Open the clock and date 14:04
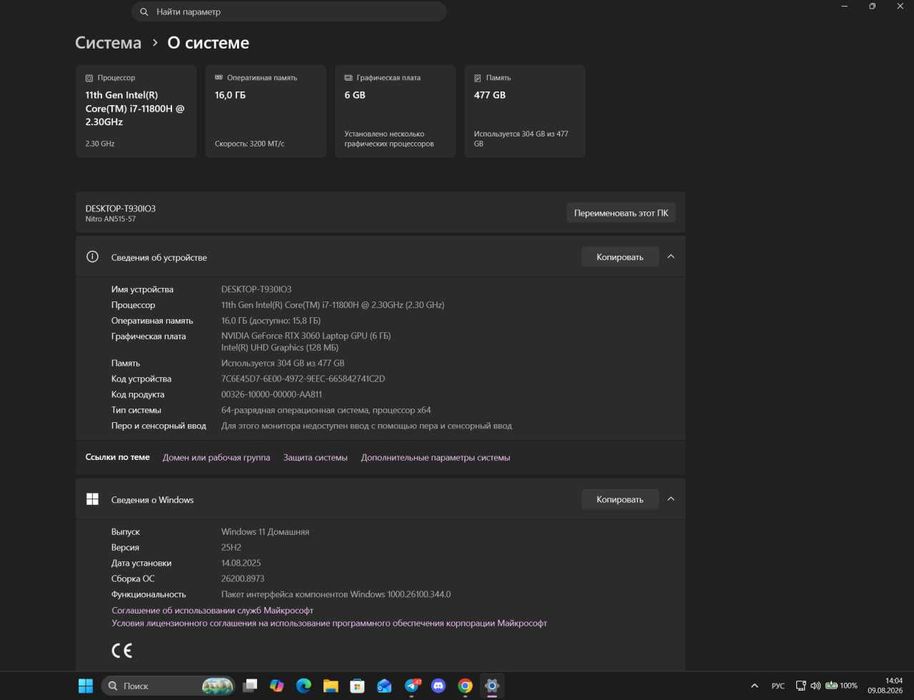The height and width of the screenshot is (700, 914). point(885,685)
